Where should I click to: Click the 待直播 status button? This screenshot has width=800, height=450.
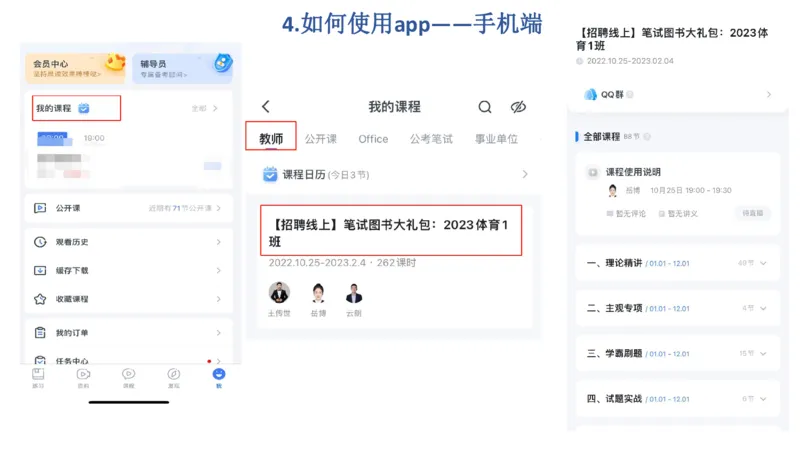click(753, 213)
